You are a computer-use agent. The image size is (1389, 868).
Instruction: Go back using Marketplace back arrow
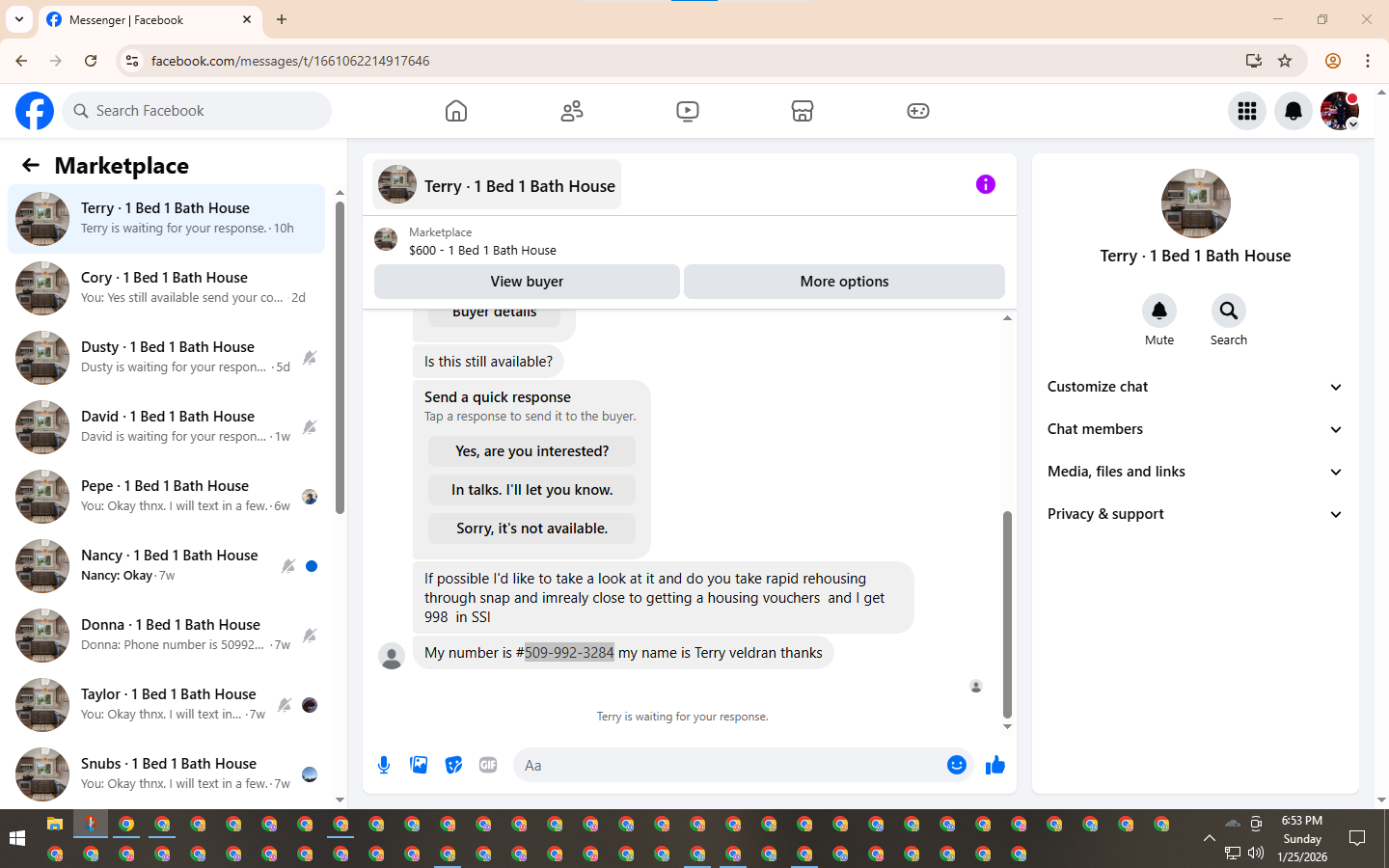tap(31, 165)
